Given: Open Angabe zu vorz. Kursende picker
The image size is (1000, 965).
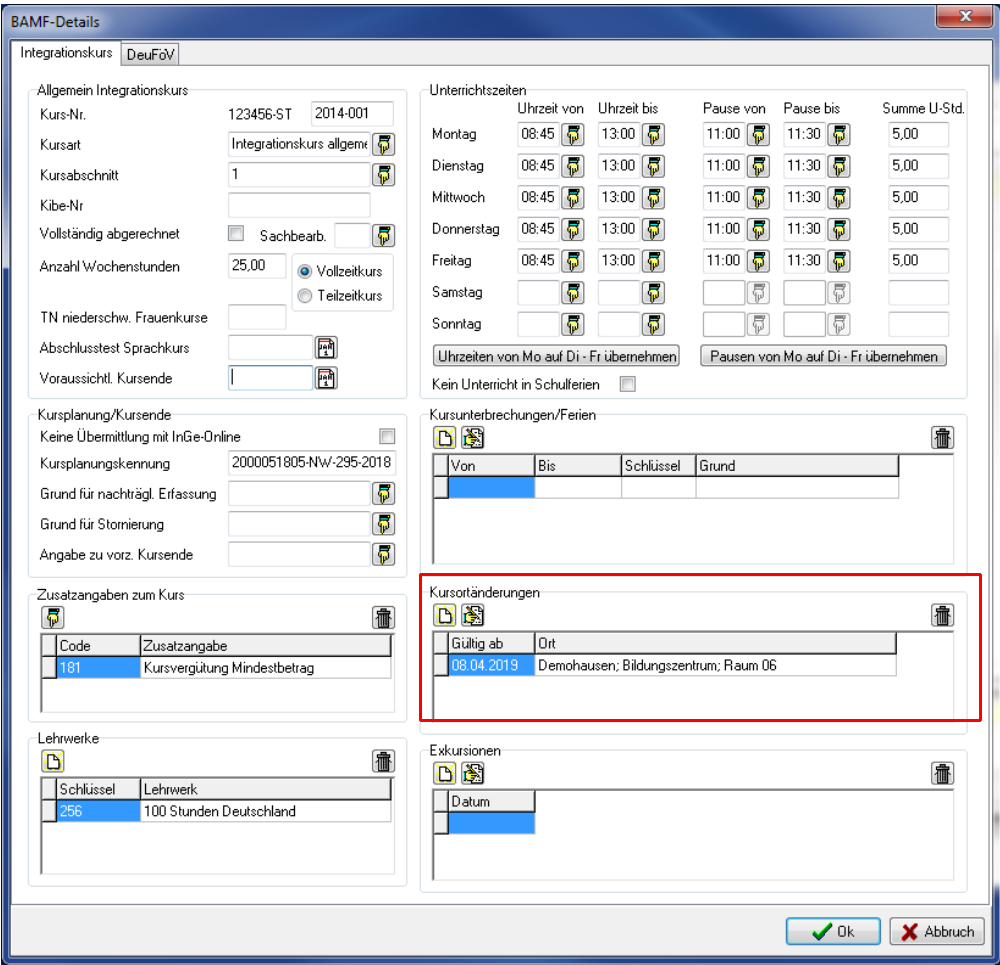Looking at the screenshot, I should coord(383,555).
